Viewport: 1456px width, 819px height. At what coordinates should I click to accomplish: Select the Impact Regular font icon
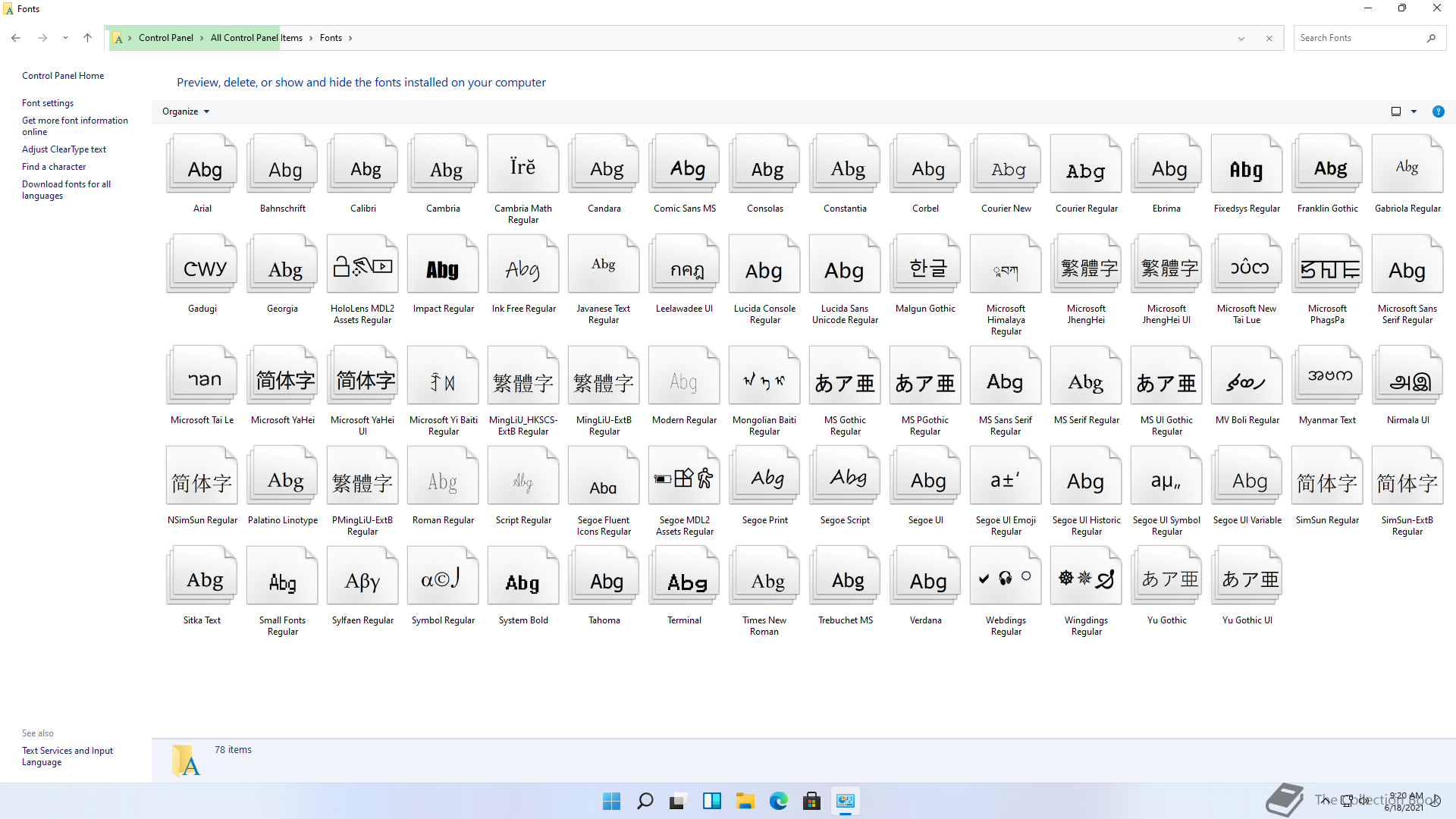443,264
